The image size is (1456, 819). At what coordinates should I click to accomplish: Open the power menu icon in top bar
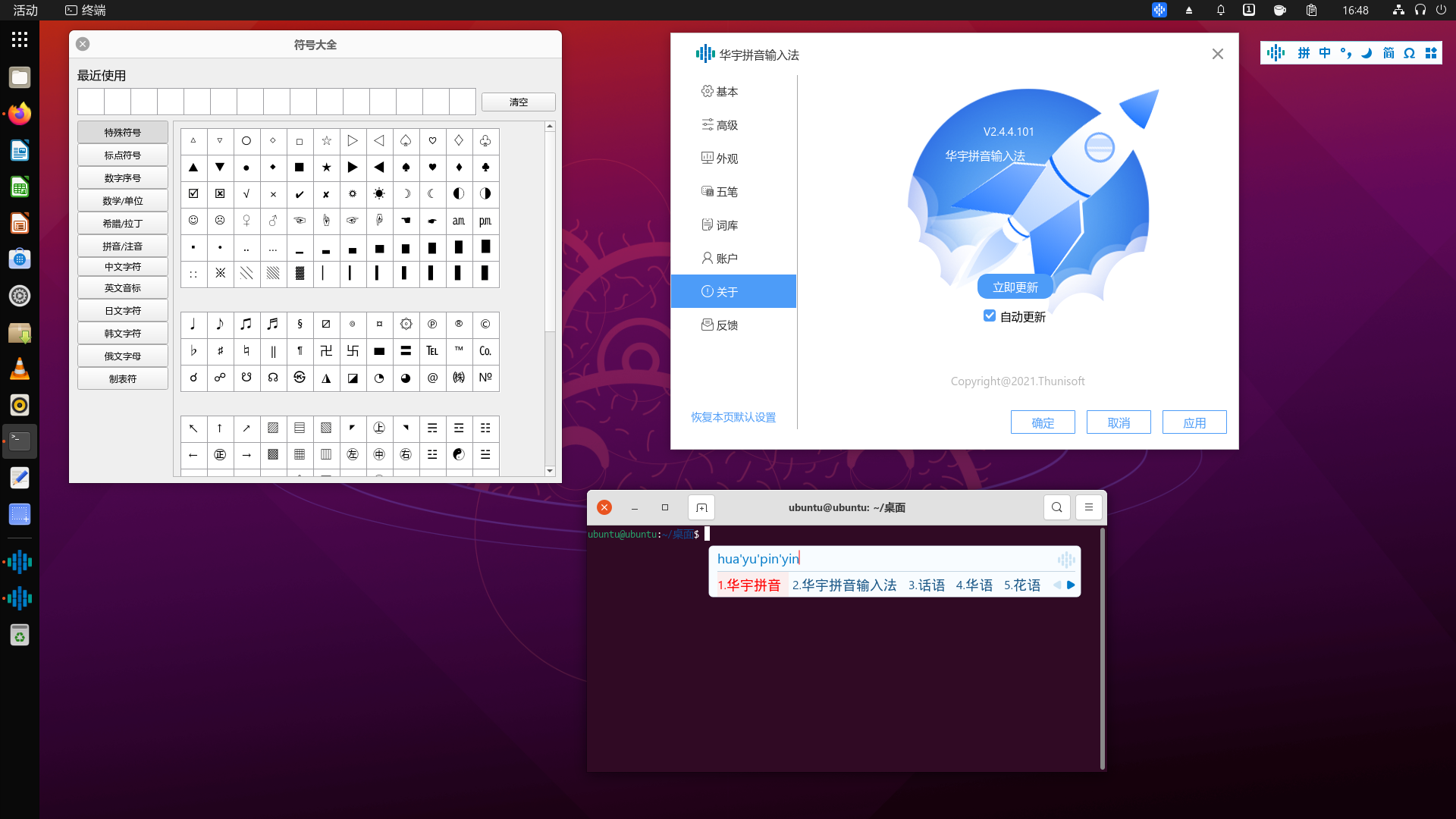click(1441, 10)
